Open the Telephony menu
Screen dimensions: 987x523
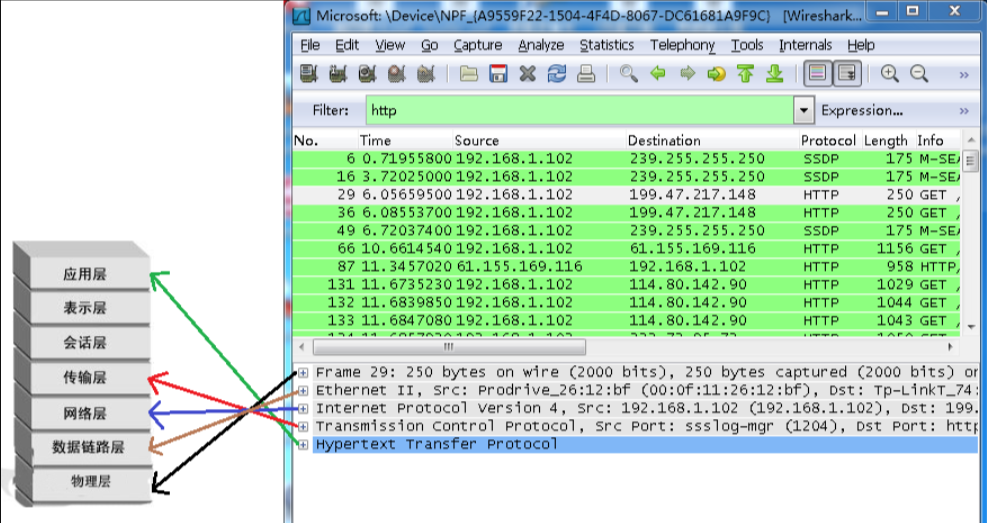[x=682, y=45]
